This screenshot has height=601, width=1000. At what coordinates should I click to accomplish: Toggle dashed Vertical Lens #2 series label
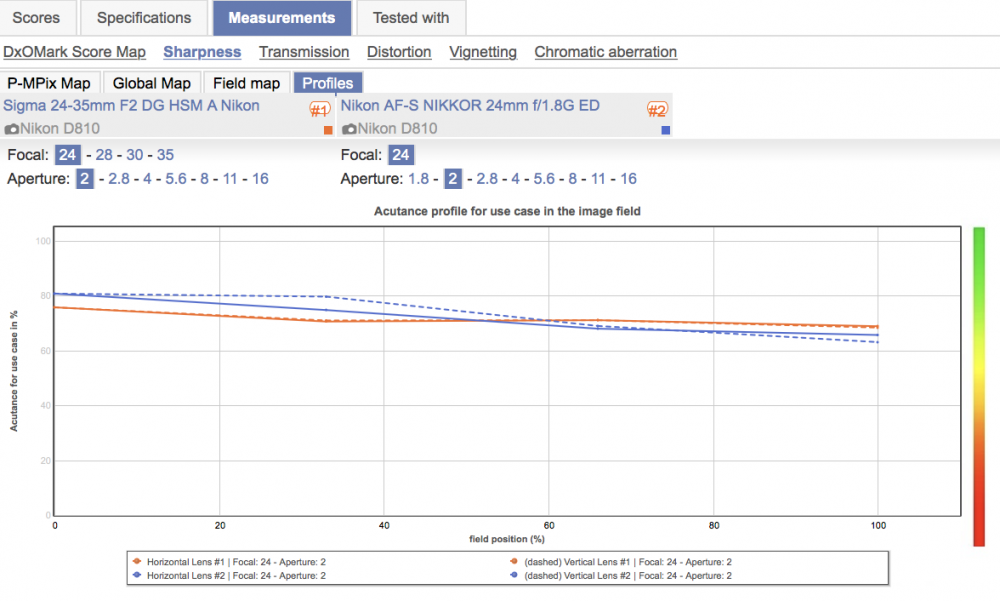click(628, 575)
